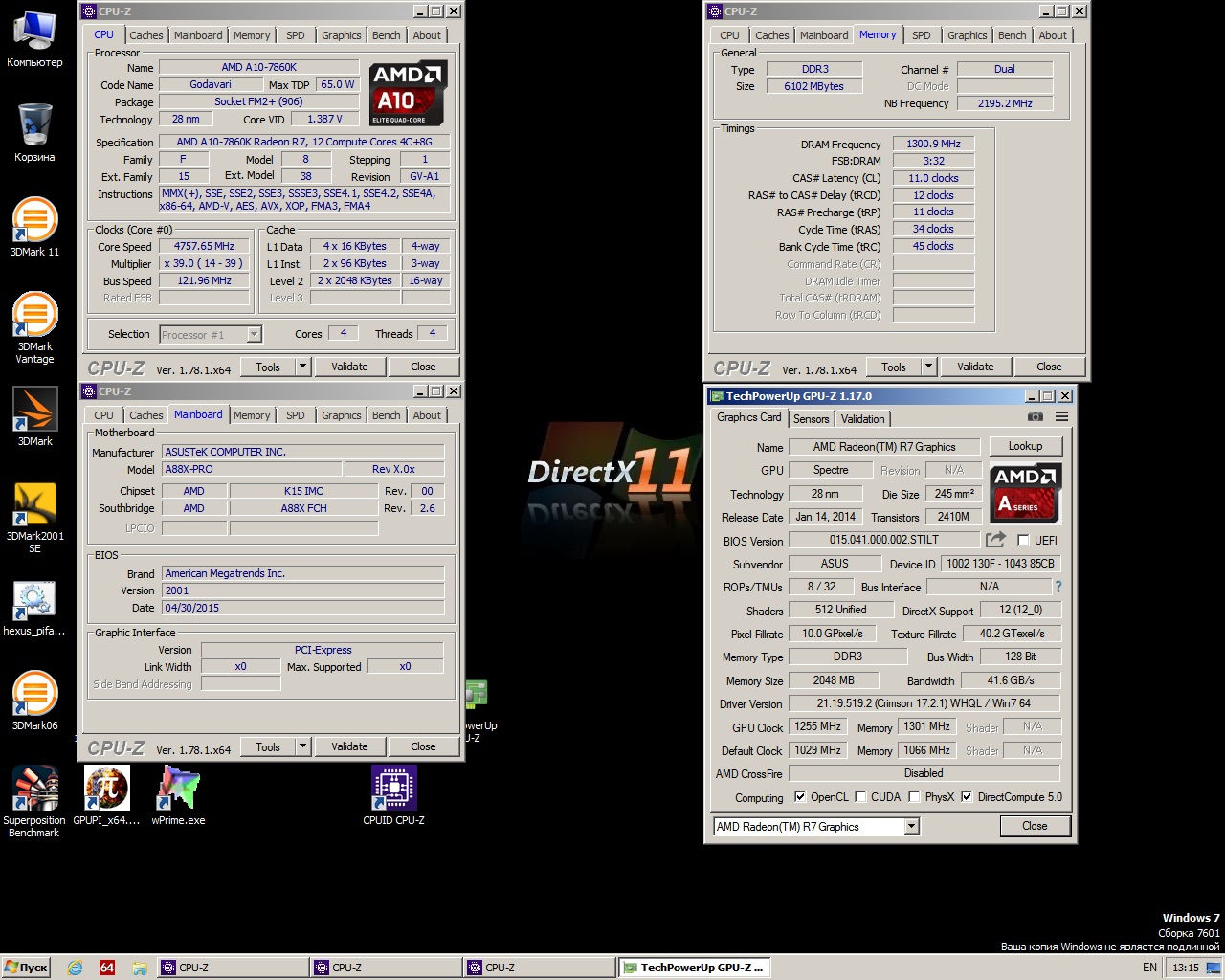The image size is (1225, 980).
Task: Click Close in the CPU-Z Mainboard window
Action: click(x=423, y=746)
